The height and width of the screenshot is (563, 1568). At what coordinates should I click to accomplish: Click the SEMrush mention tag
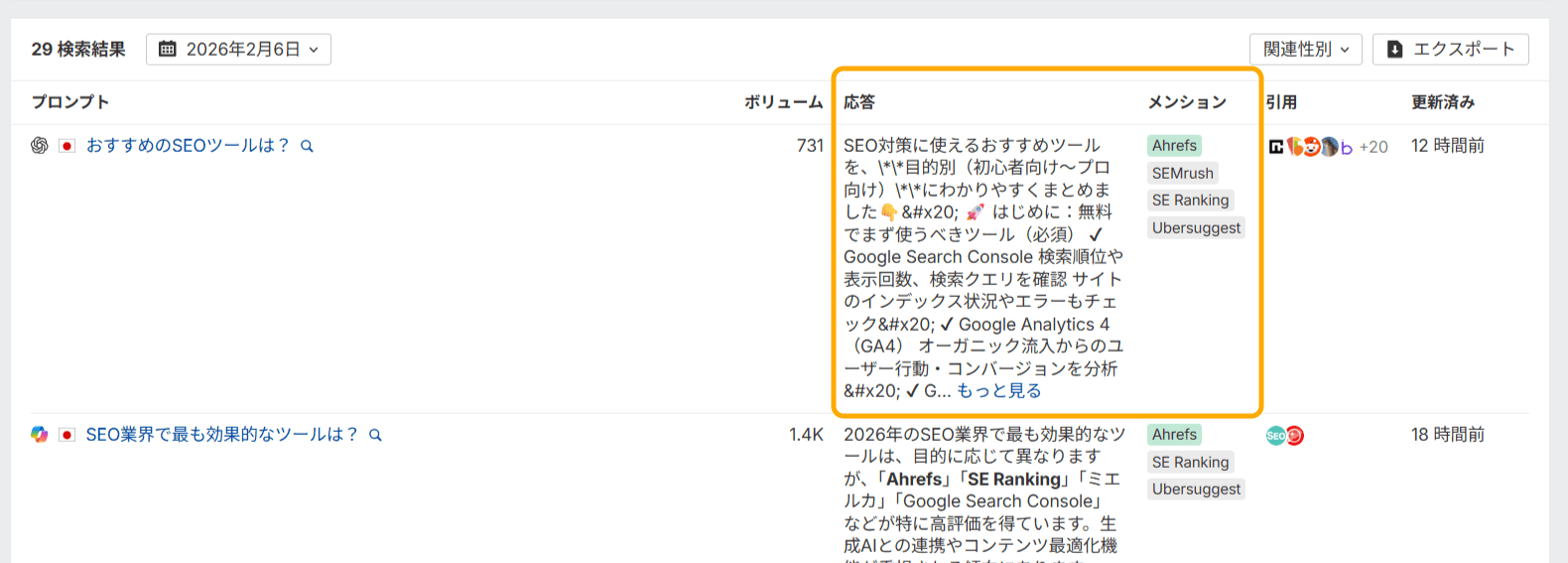point(1182,173)
